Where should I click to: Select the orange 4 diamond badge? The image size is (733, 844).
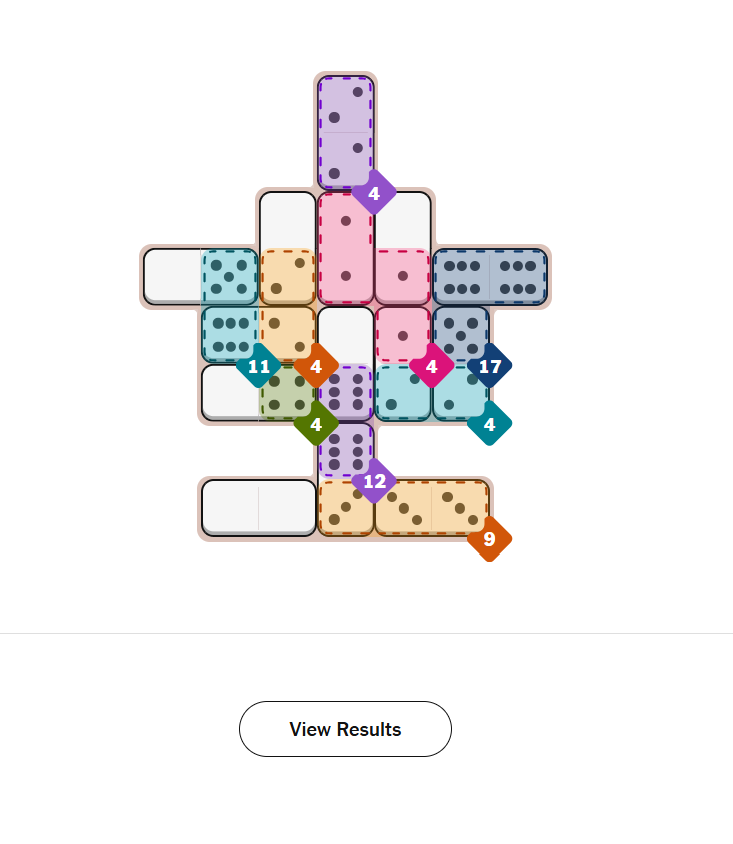click(x=316, y=366)
